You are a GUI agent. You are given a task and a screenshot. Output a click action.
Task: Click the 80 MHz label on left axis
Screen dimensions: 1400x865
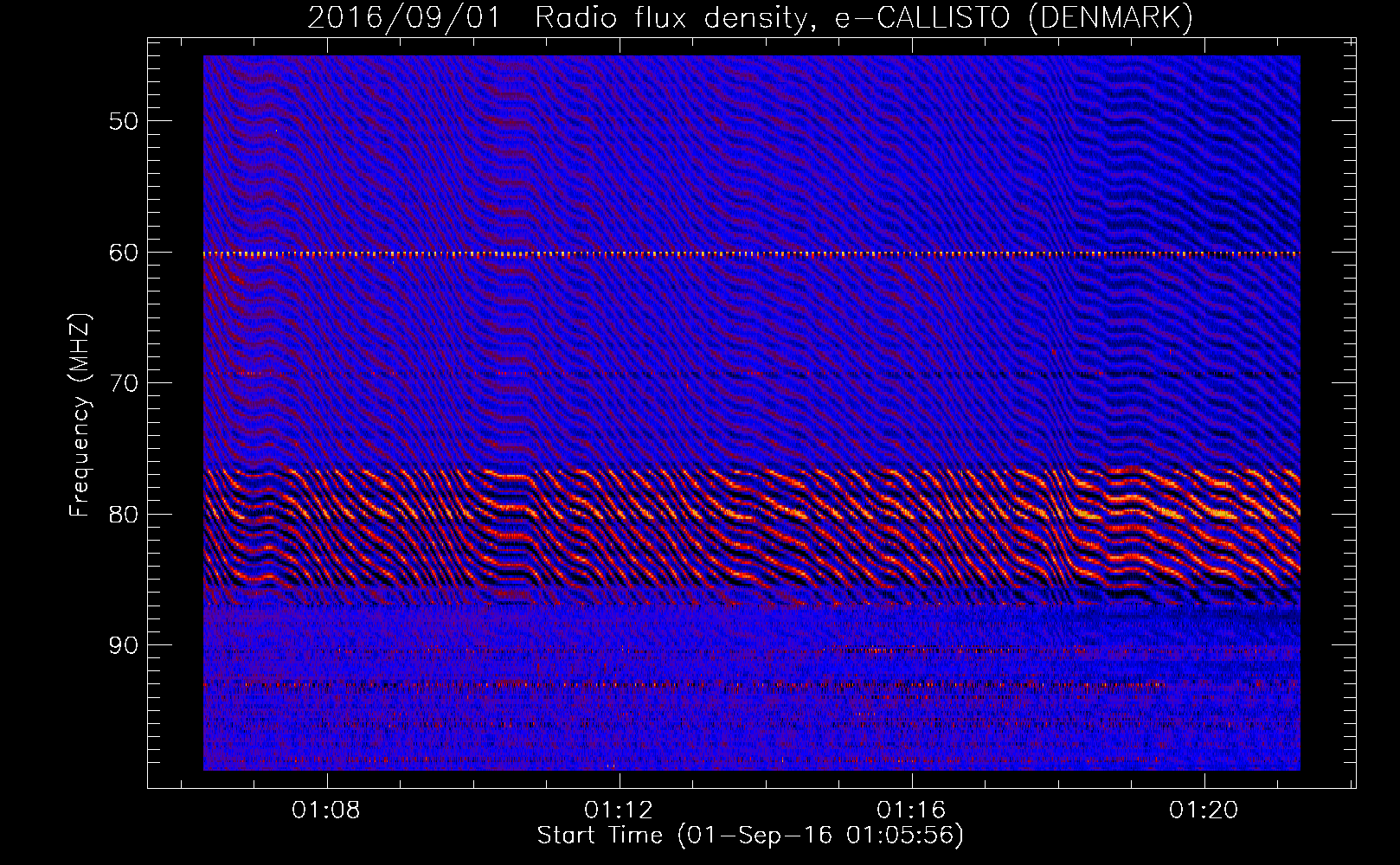(x=123, y=515)
